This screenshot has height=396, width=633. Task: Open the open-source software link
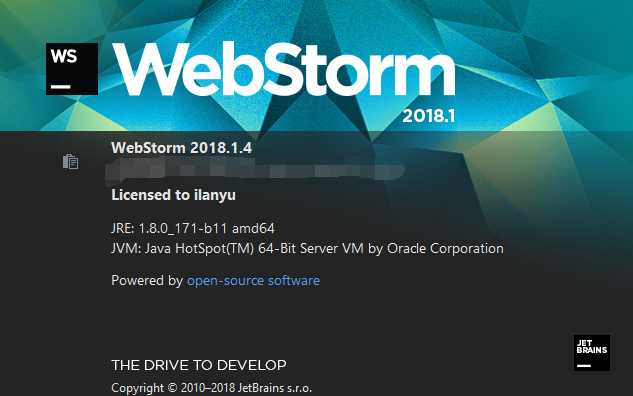click(254, 280)
